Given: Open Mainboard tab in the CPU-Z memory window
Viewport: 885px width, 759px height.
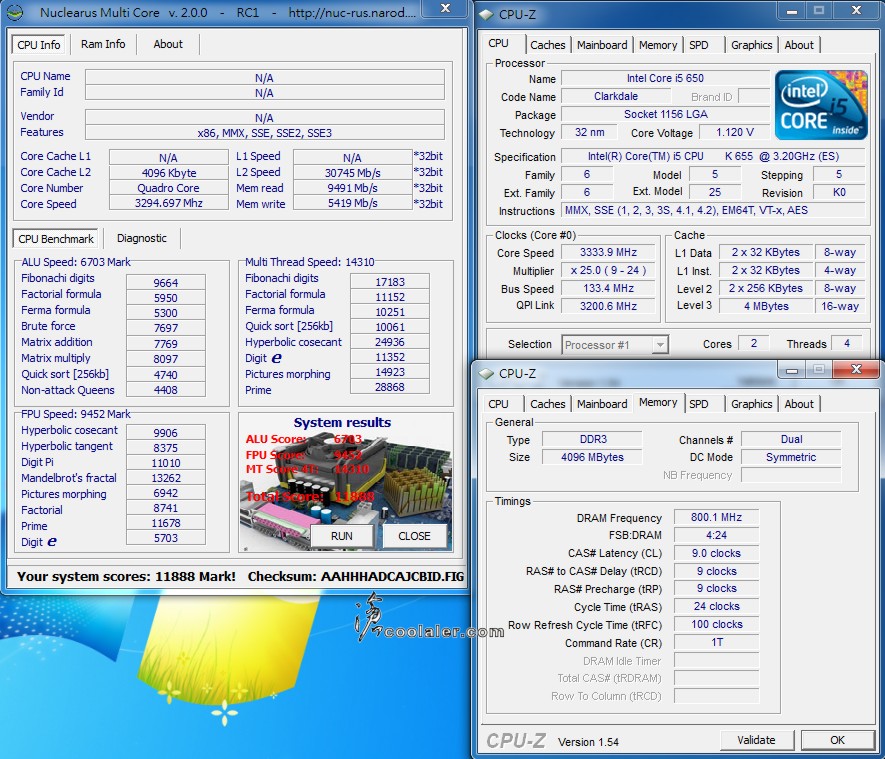Looking at the screenshot, I should pos(602,404).
